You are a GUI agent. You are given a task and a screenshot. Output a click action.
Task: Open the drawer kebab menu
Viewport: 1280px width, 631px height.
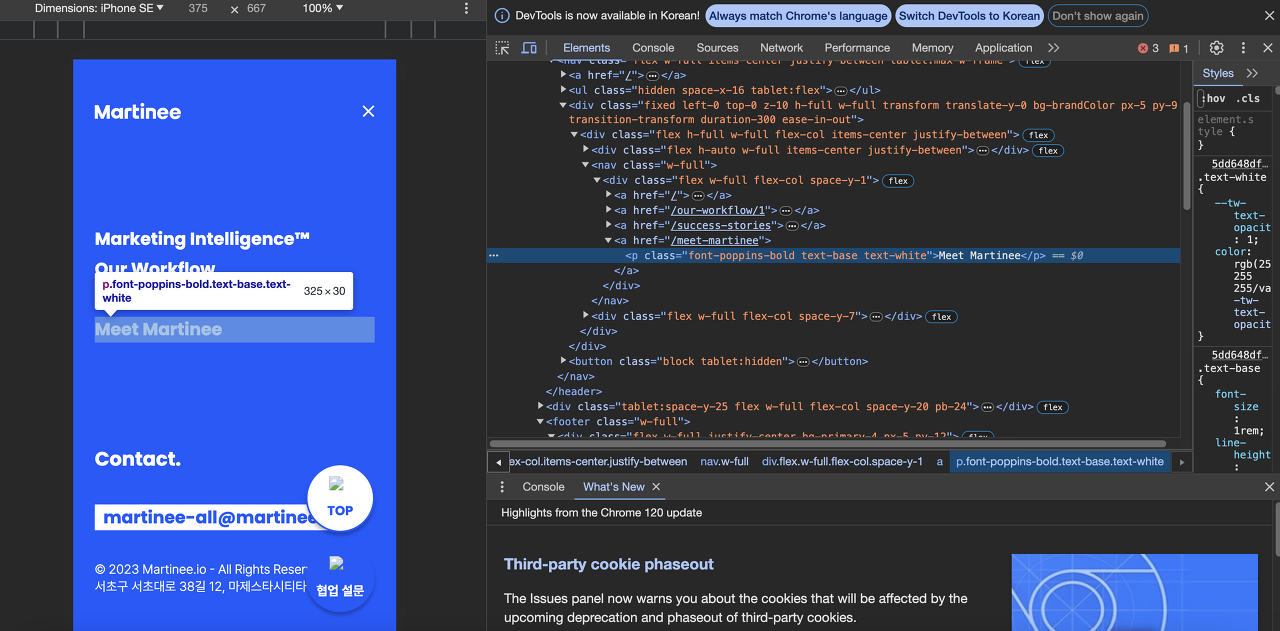(x=503, y=487)
